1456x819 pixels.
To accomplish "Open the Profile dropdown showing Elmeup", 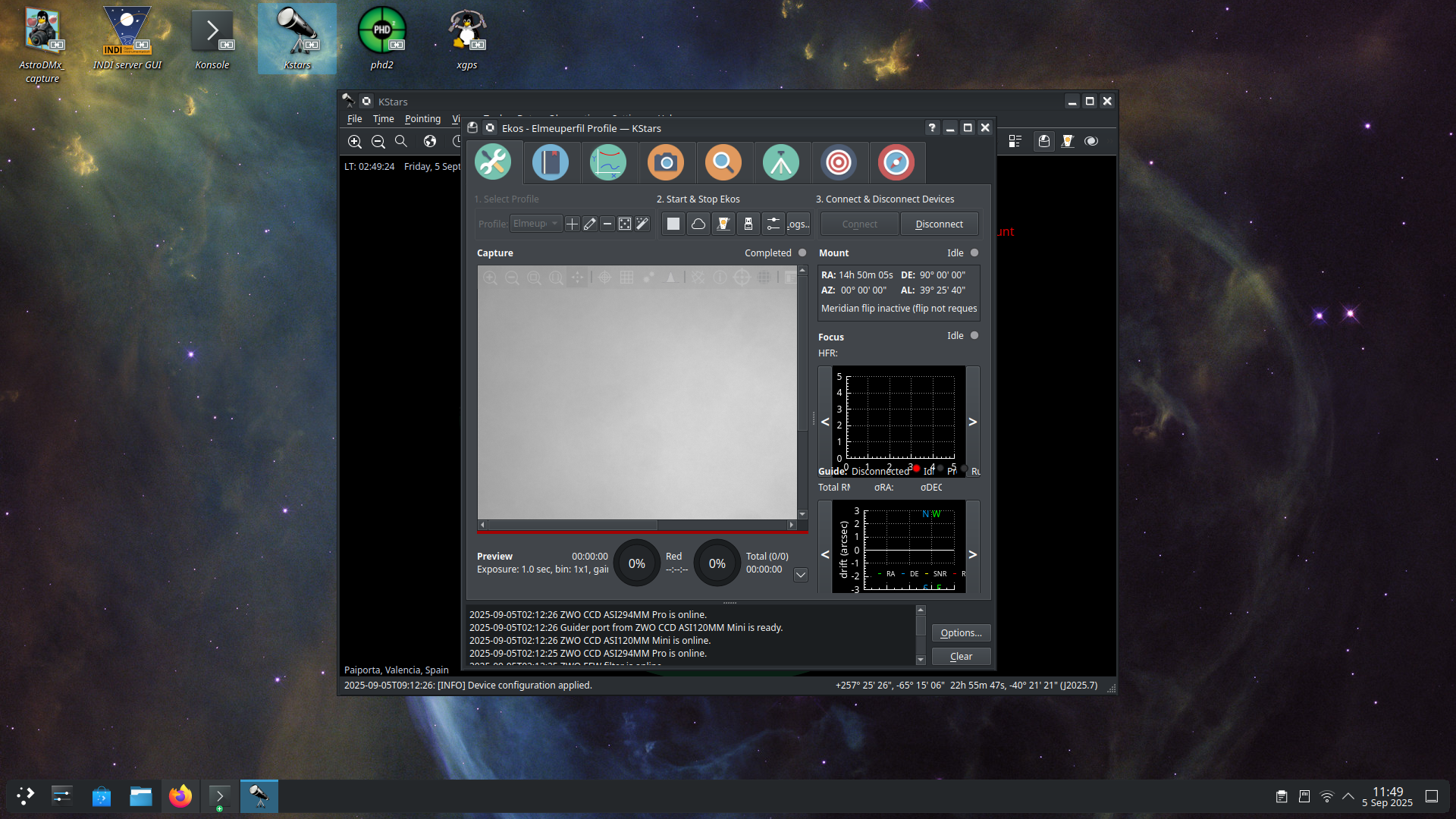I will [536, 224].
